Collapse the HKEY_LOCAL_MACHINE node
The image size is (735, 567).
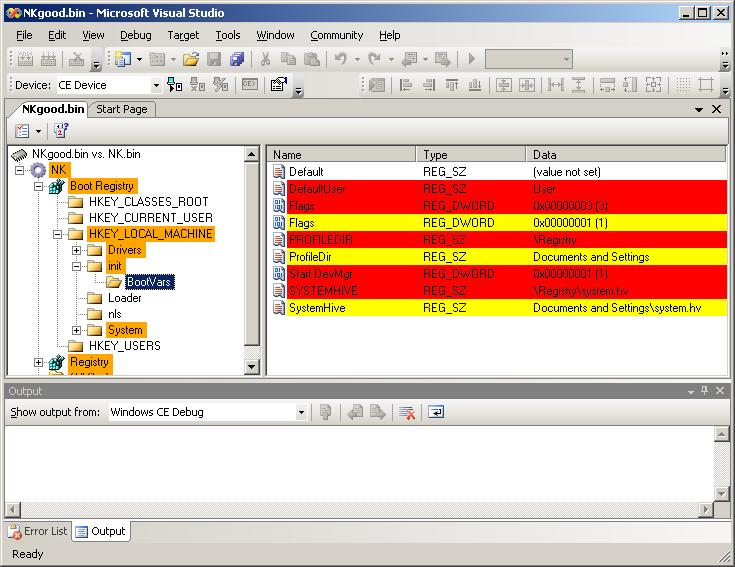click(57, 234)
